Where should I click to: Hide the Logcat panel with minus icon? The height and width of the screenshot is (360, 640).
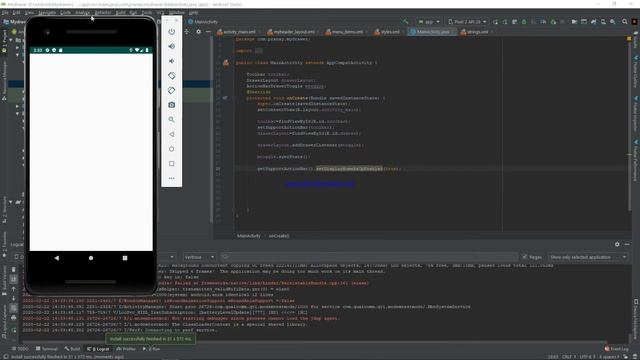pos(627,244)
